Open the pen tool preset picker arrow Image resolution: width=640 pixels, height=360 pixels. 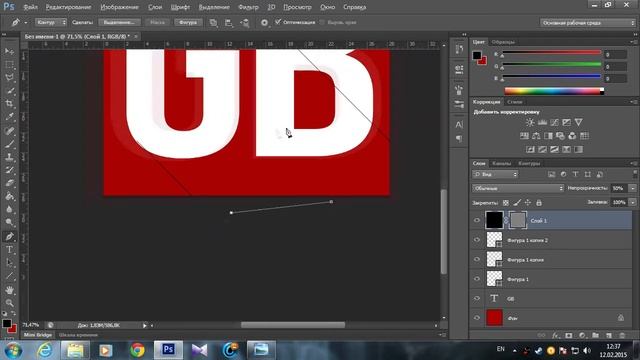(26, 23)
